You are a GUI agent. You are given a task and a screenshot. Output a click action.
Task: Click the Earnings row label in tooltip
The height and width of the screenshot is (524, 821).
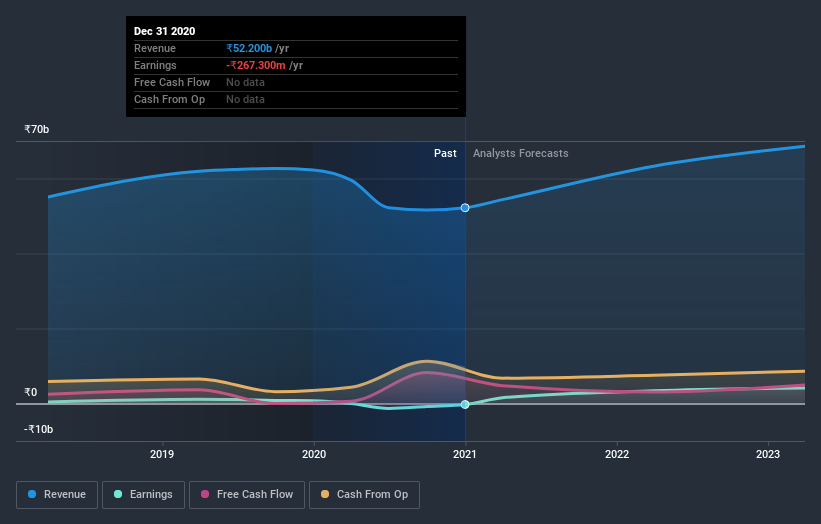coord(155,65)
